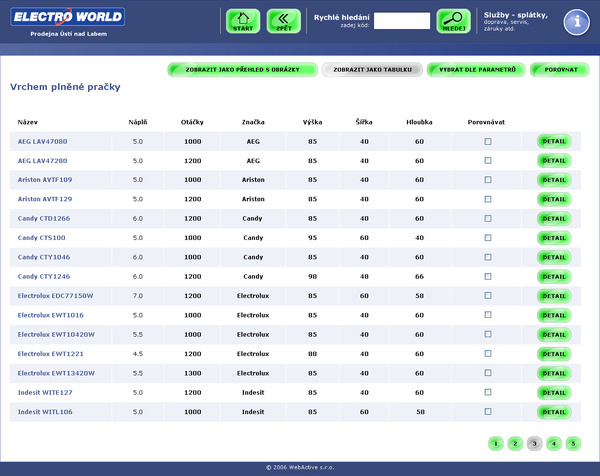The width and height of the screenshot is (600, 476).
Task: Open the Electrolux EWT1221 product link
Action: point(51,354)
